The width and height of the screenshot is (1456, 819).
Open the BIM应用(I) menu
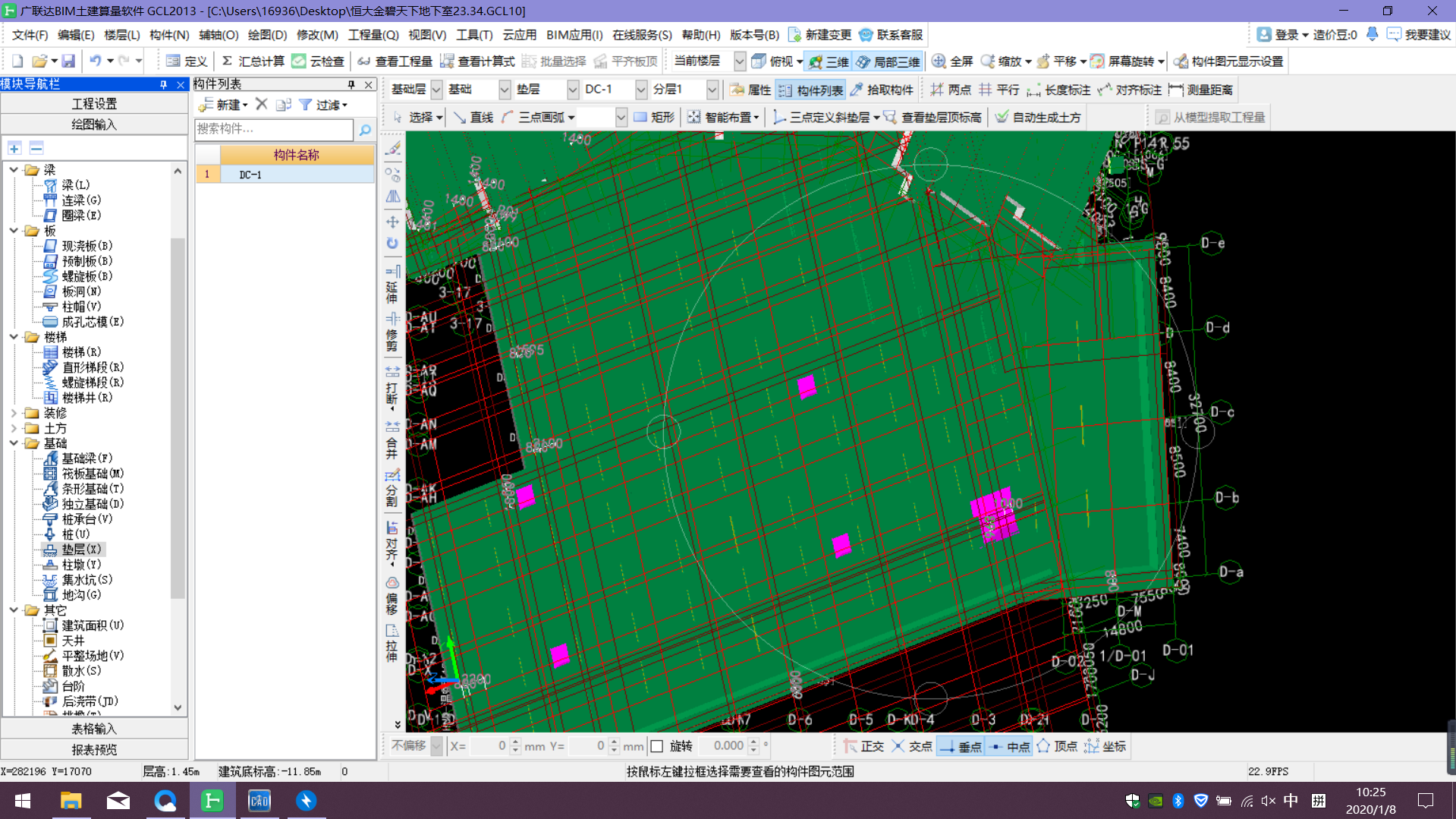574,35
